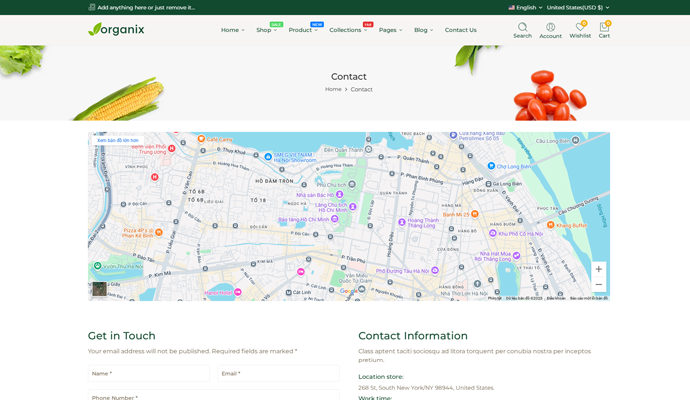This screenshot has width=690, height=400.
Task: Zoom in on the map
Action: click(598, 269)
